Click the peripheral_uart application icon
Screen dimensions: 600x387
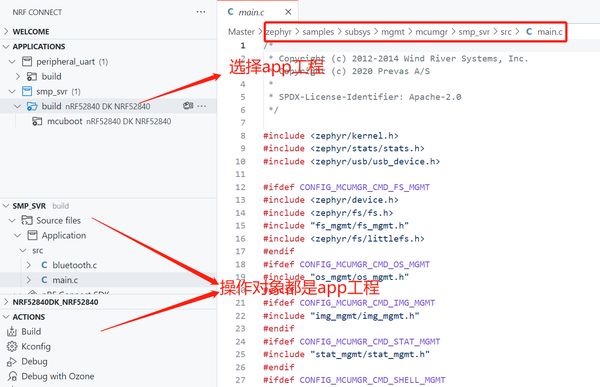pyautogui.click(x=27, y=61)
